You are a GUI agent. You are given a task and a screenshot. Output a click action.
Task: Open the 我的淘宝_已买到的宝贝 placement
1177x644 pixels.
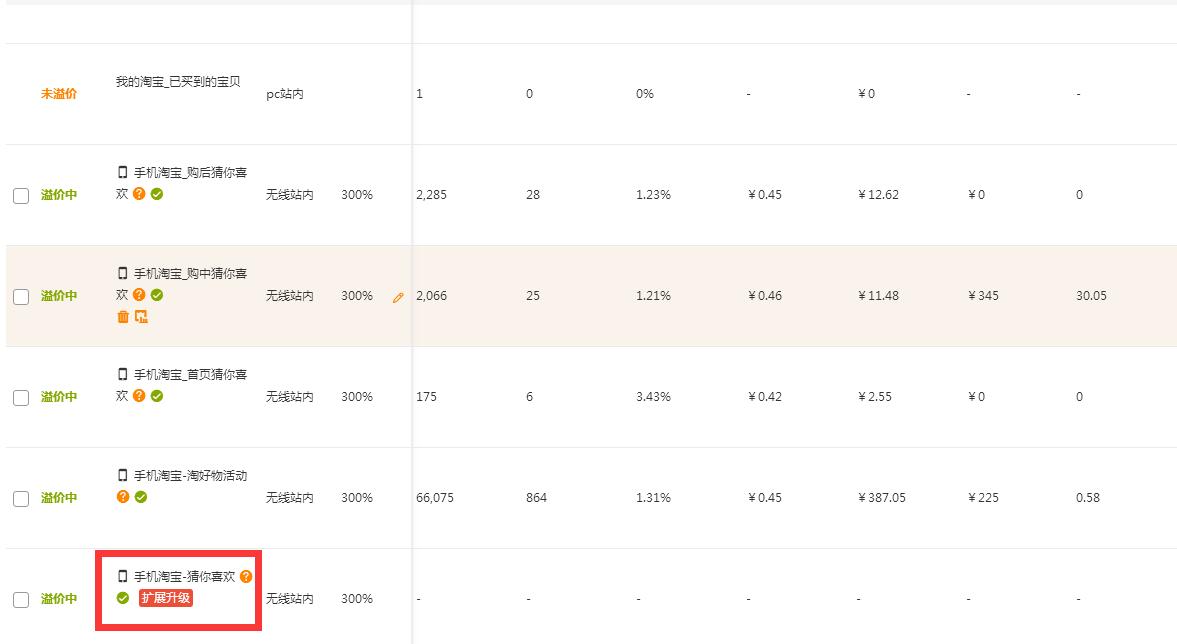178,82
